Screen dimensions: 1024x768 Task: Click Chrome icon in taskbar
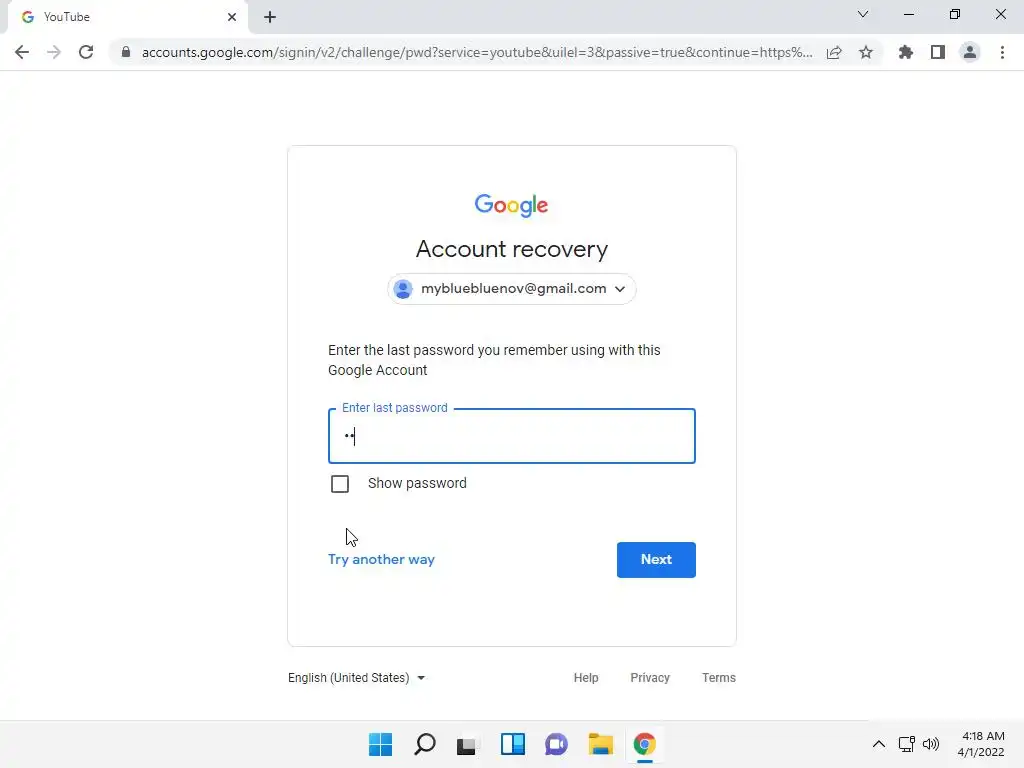point(645,744)
